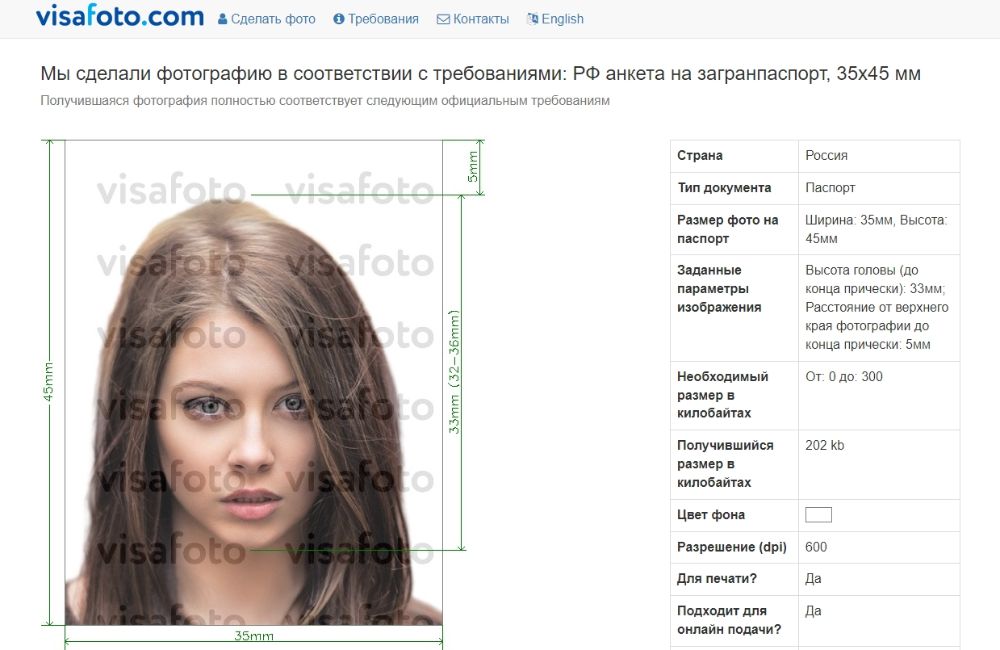Click the white background color swatch

(x=818, y=515)
